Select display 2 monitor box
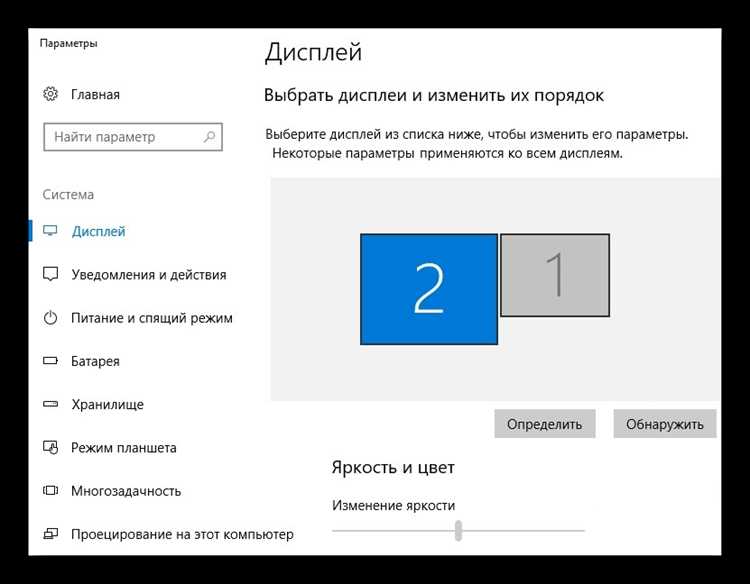The height and width of the screenshot is (584, 750). pyautogui.click(x=429, y=289)
